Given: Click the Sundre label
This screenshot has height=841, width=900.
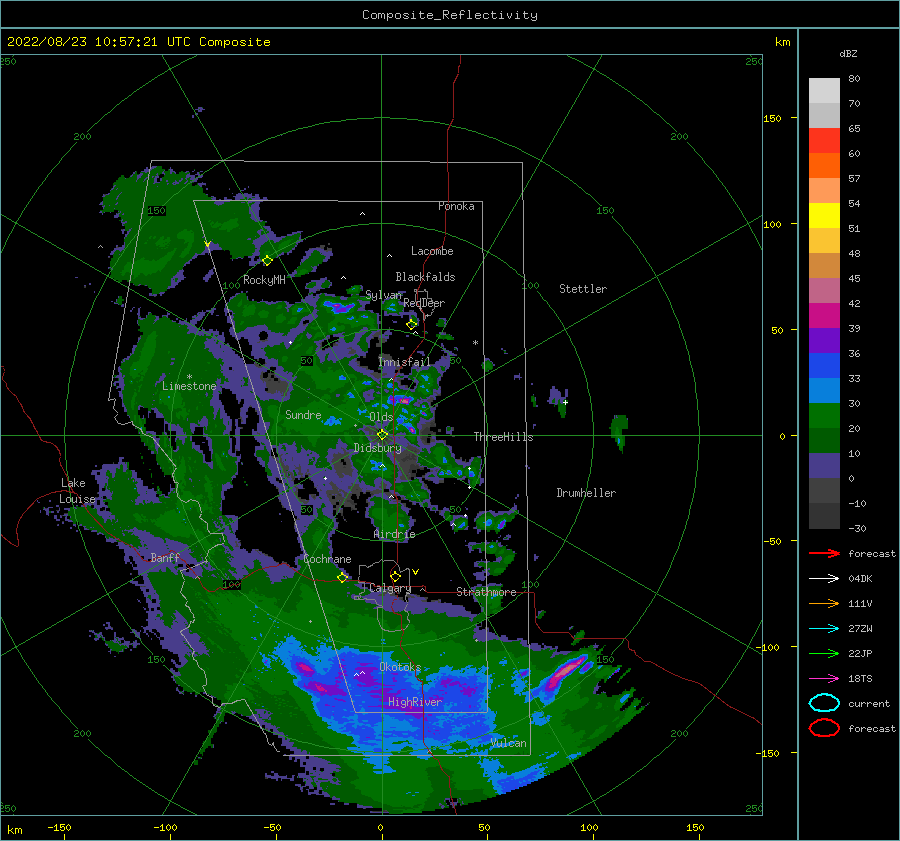Looking at the screenshot, I should [x=303, y=414].
